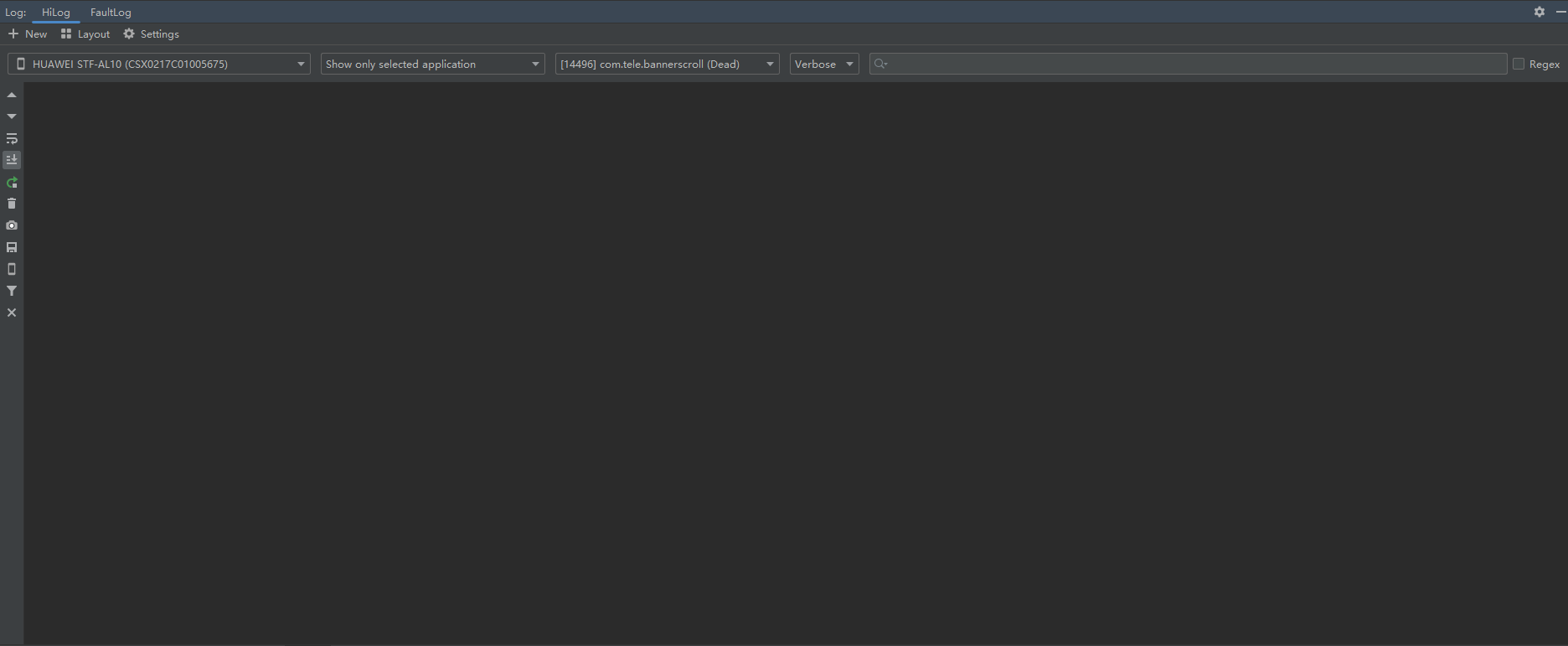The width and height of the screenshot is (1568, 646).
Task: Toggle soft-wrap icon in left sidebar
Action: pyautogui.click(x=12, y=138)
